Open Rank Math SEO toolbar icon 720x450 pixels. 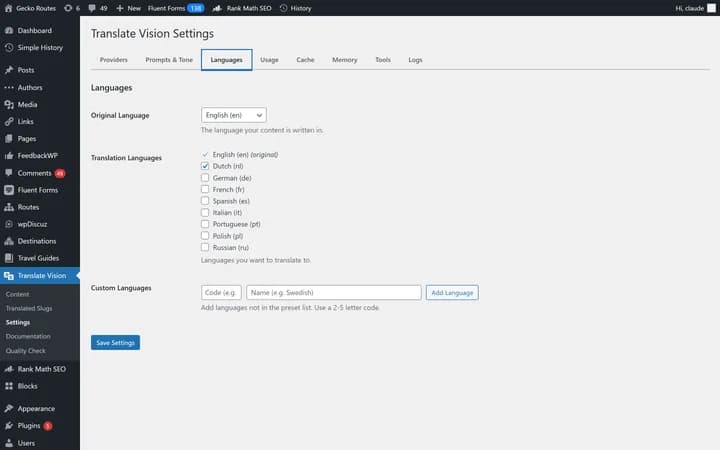click(217, 8)
